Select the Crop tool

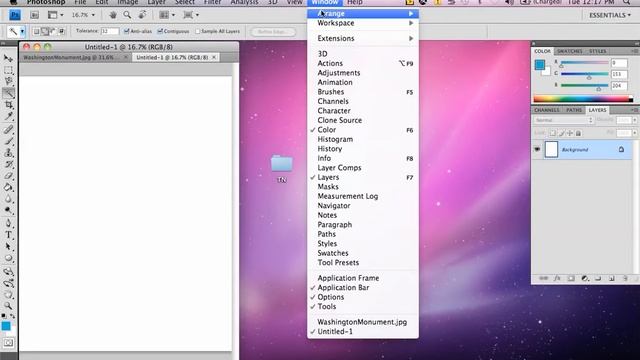(8, 105)
